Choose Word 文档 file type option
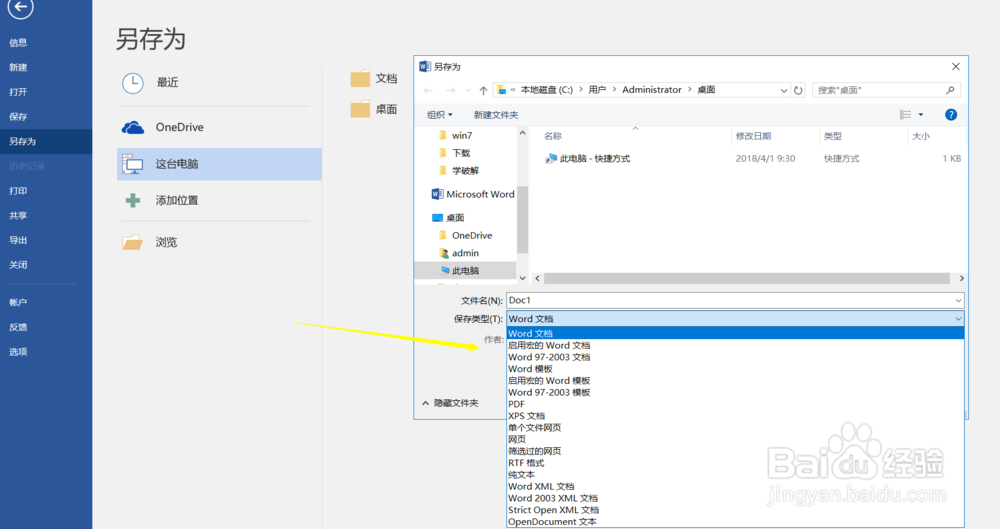 tap(735, 333)
